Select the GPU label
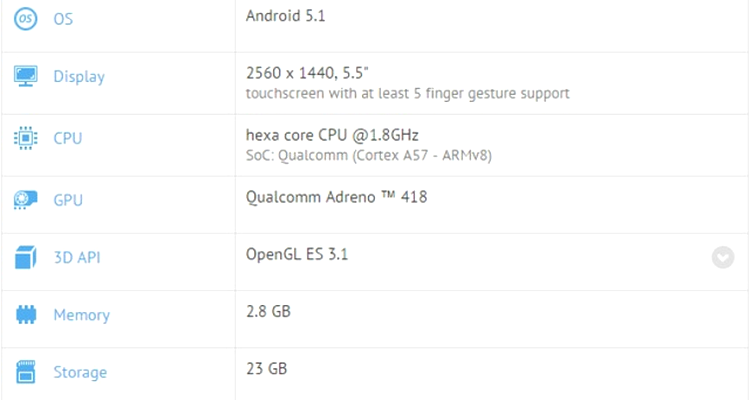The image size is (750, 400). (x=68, y=200)
